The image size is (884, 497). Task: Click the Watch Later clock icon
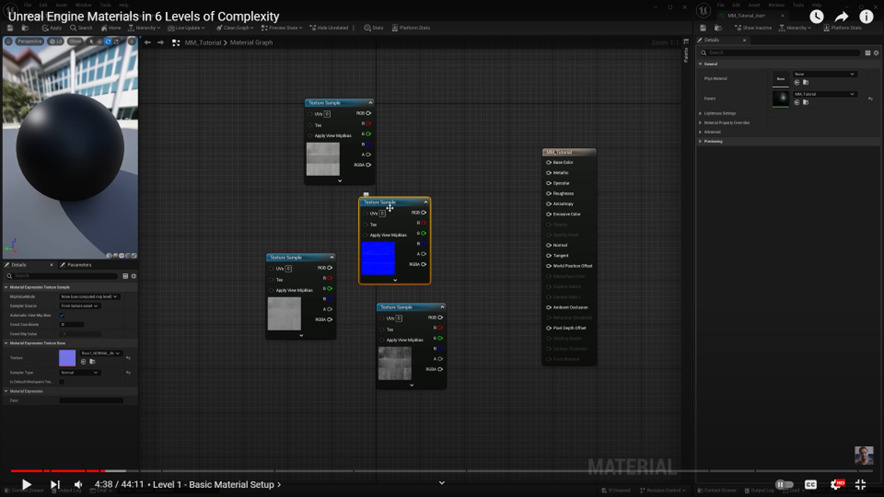[816, 16]
